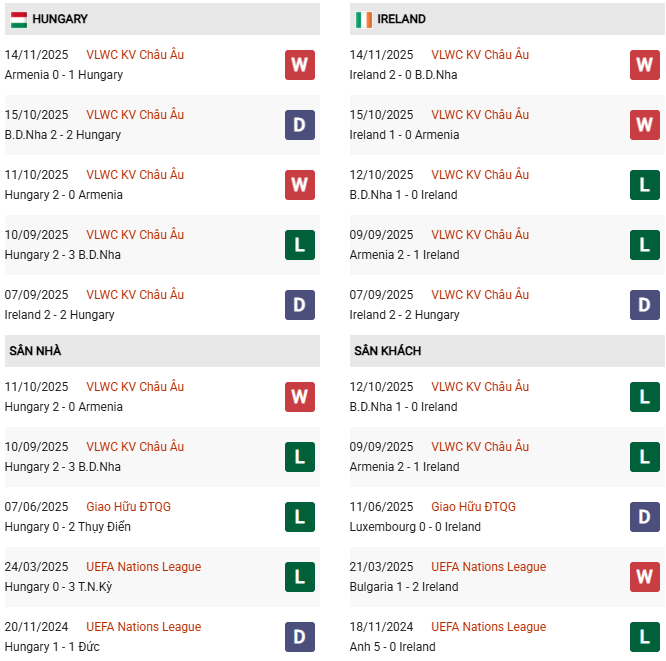Select the D badge beside B.D.Nha 2 - 2 Hungary
The height and width of the screenshot is (661, 666).
coord(300,125)
